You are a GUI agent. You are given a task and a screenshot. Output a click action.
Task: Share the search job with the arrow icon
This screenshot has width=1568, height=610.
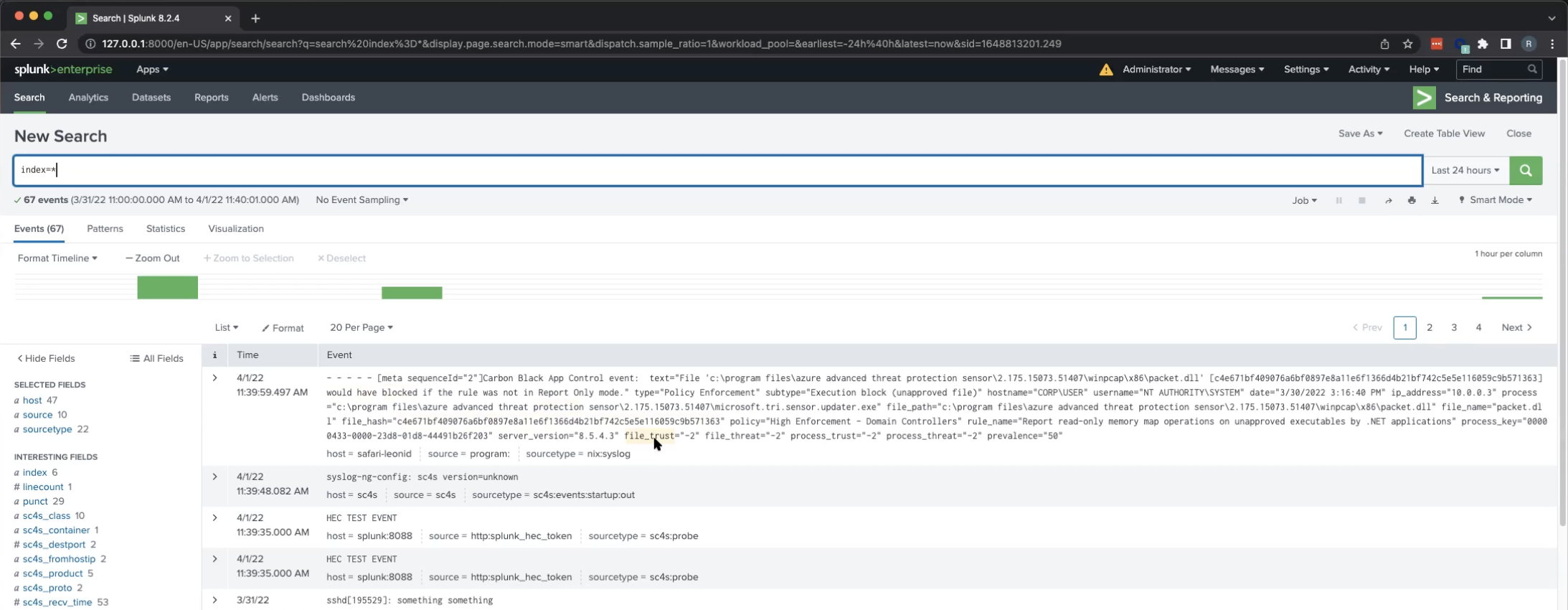click(1388, 201)
